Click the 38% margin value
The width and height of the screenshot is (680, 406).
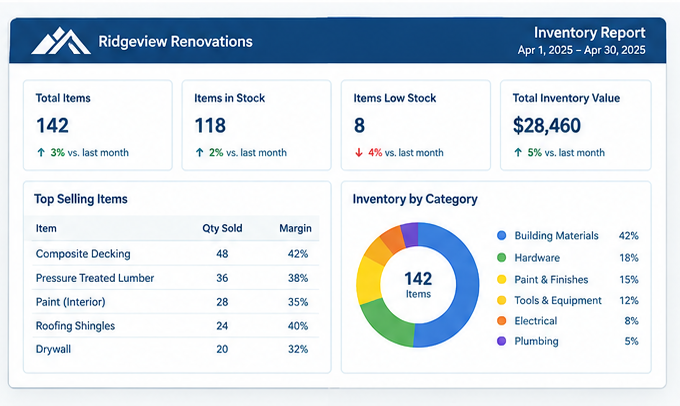point(298,278)
